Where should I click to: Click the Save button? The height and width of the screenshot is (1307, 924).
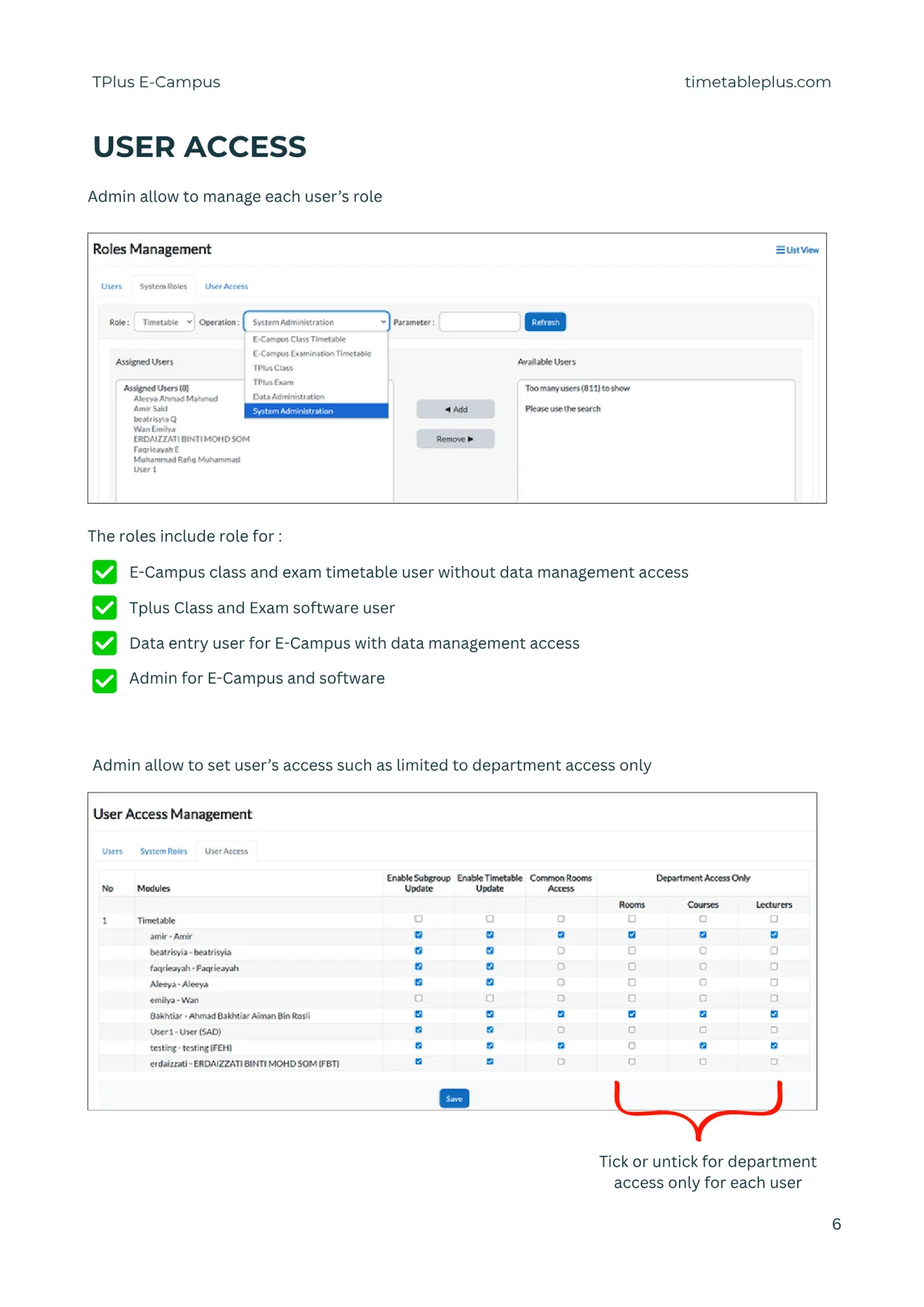point(454,1099)
